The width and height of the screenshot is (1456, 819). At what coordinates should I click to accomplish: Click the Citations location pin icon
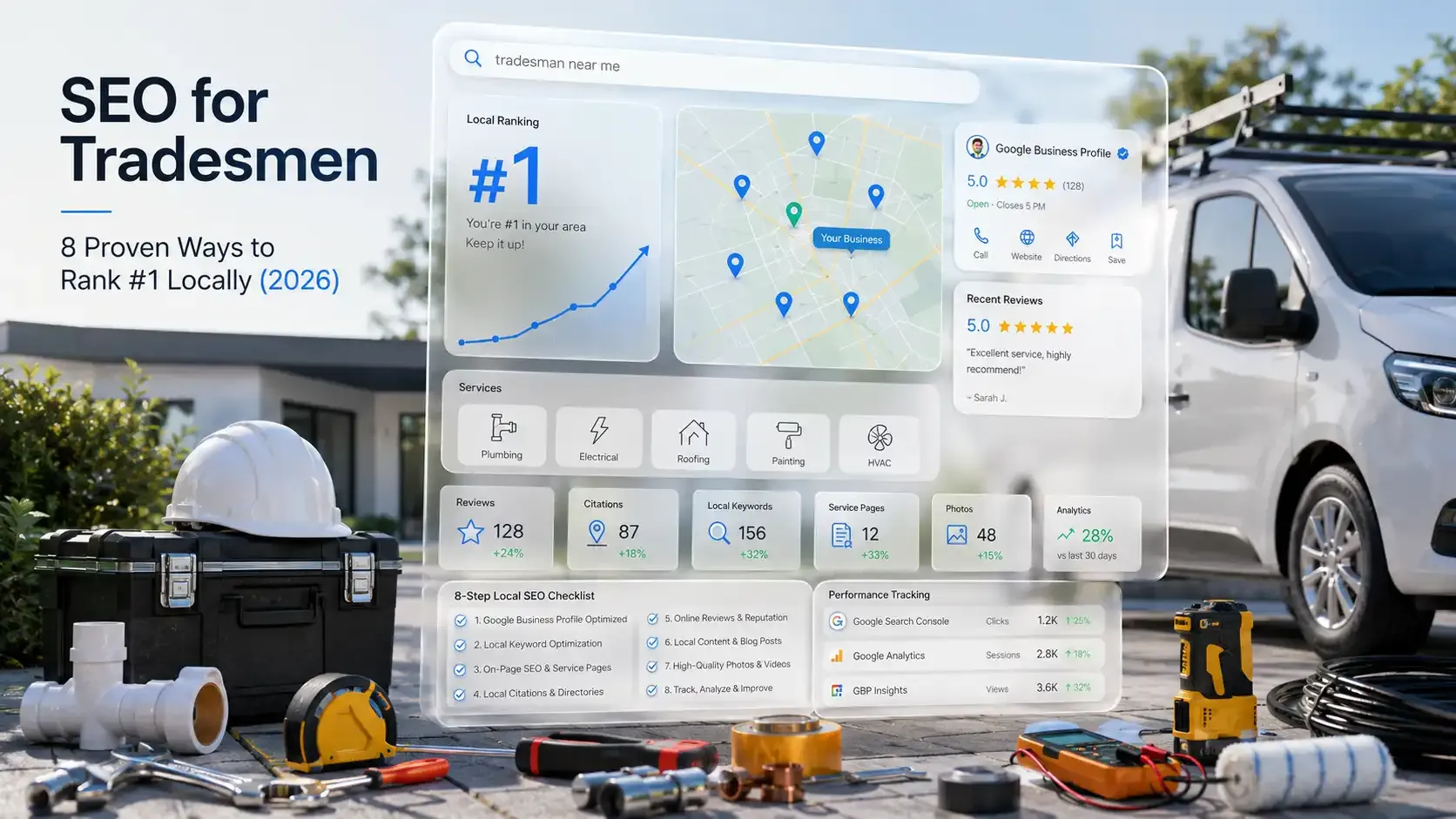click(597, 533)
